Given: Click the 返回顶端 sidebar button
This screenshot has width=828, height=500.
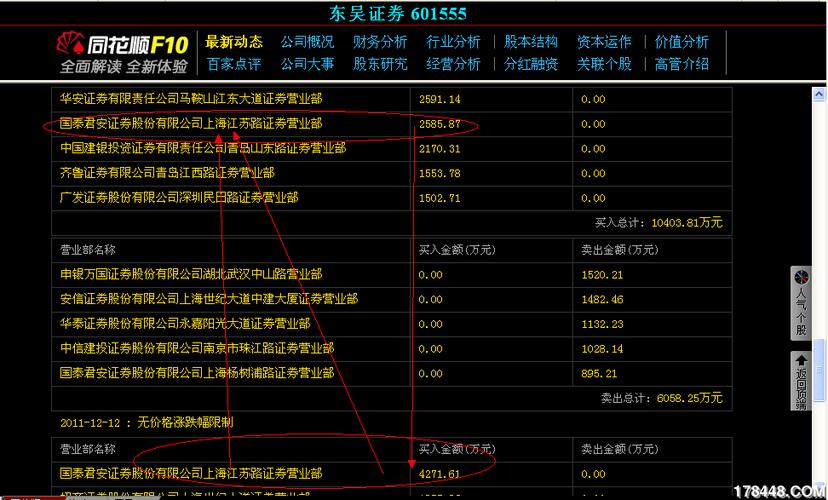Looking at the screenshot, I should (801, 381).
